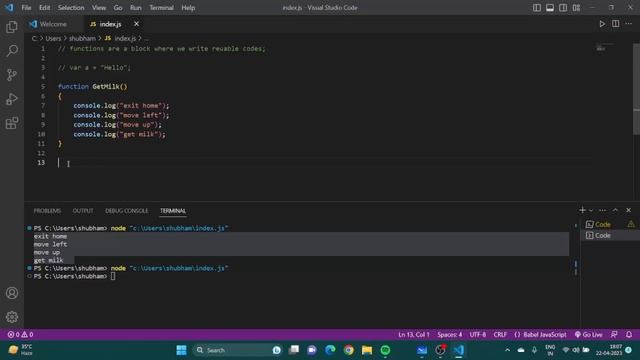Select the first Code terminal with warning
This screenshot has width=640, height=360.
point(610,224)
